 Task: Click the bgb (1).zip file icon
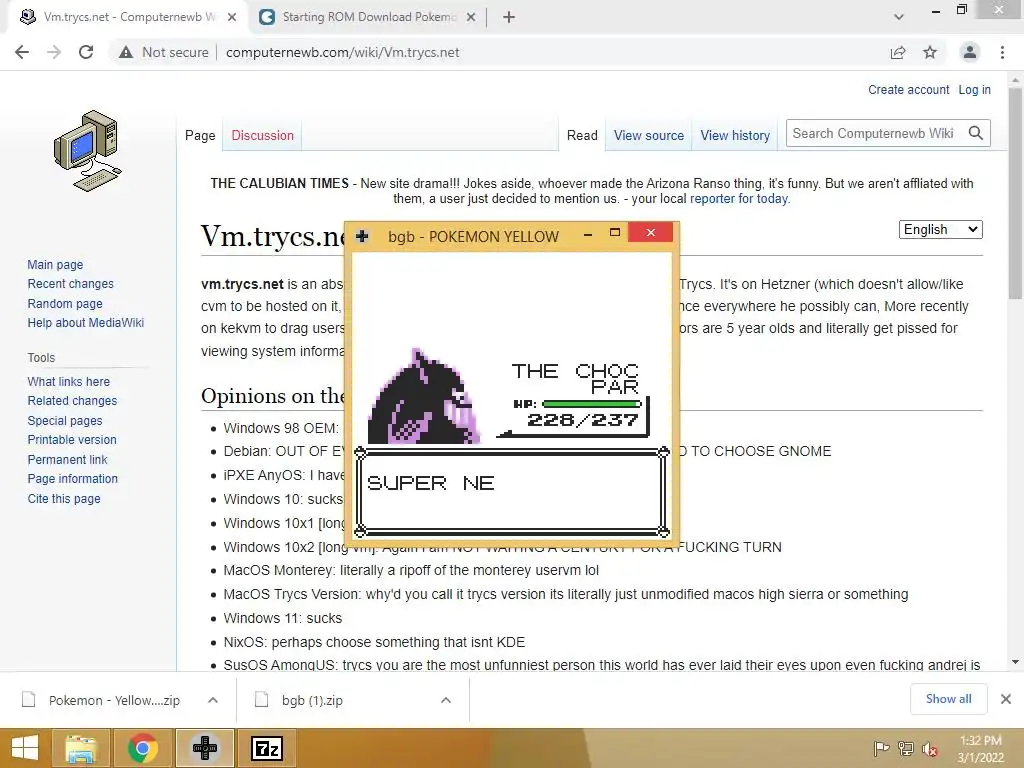pos(261,699)
